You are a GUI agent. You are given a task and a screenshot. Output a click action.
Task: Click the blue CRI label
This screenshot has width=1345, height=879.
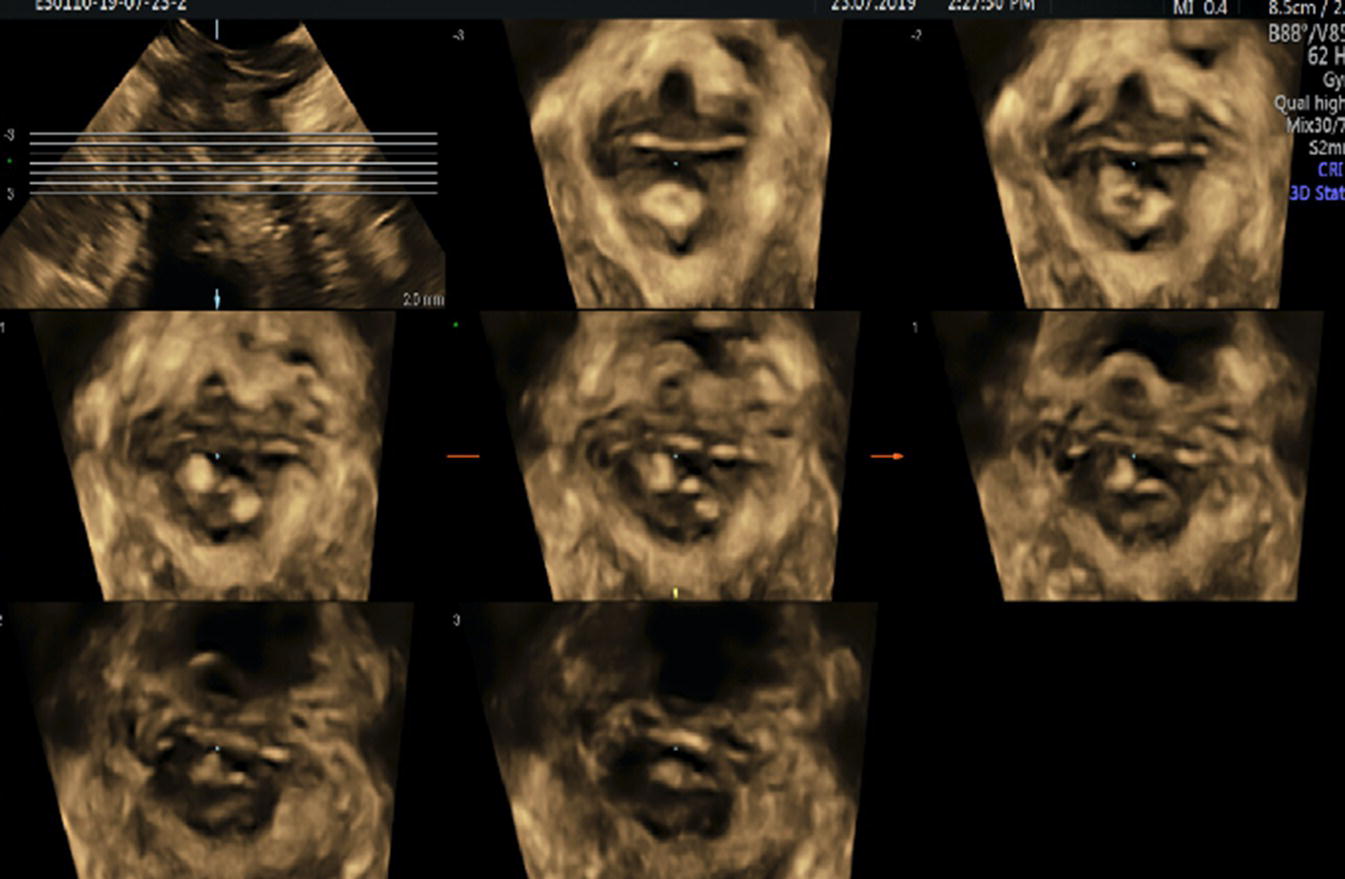click(1330, 171)
